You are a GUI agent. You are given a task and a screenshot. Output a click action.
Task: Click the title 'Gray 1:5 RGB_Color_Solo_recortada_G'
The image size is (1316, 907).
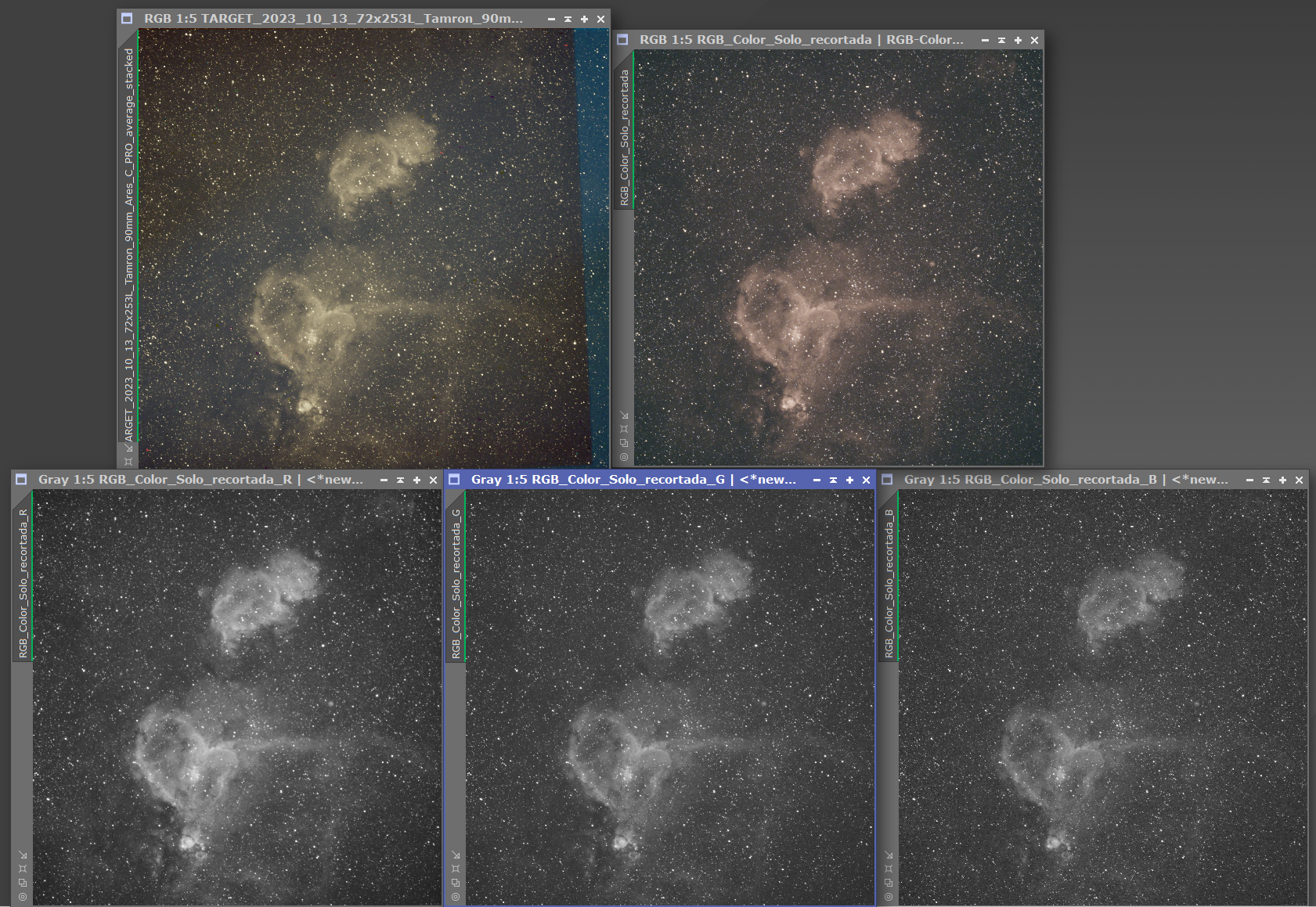tap(598, 480)
